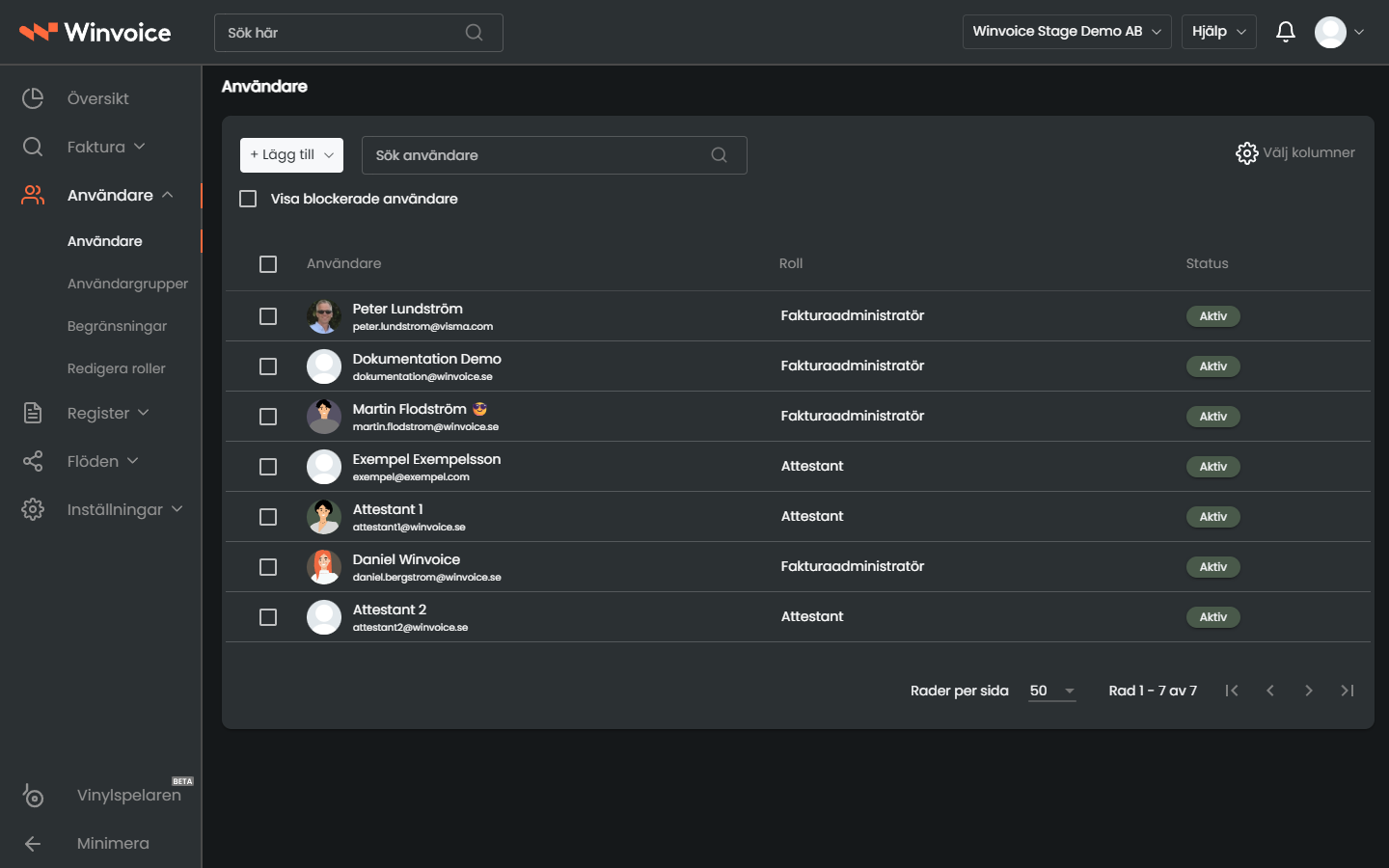Change rows per page from 50

click(1051, 691)
